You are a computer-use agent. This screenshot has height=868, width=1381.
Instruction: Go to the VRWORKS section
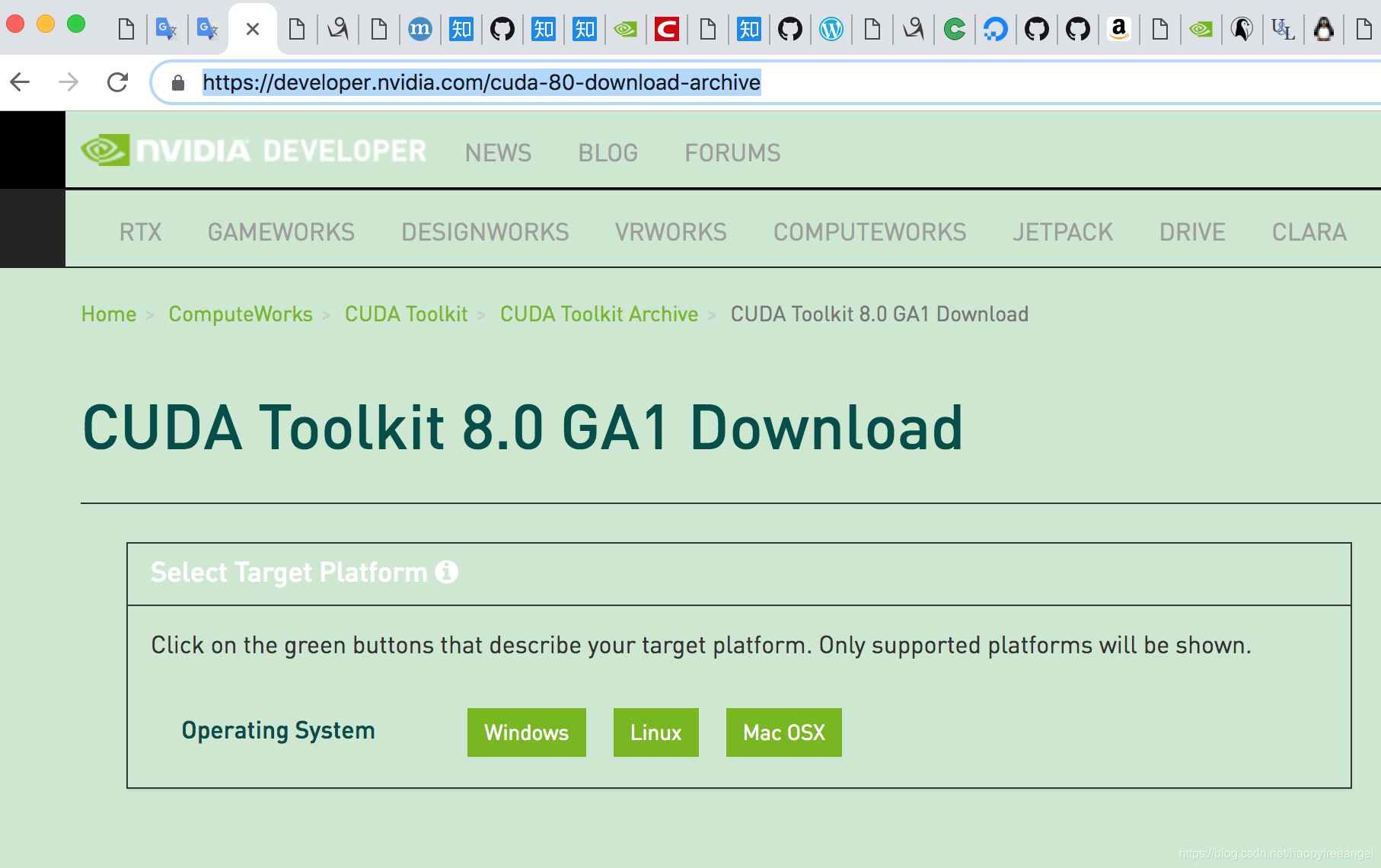tap(671, 232)
